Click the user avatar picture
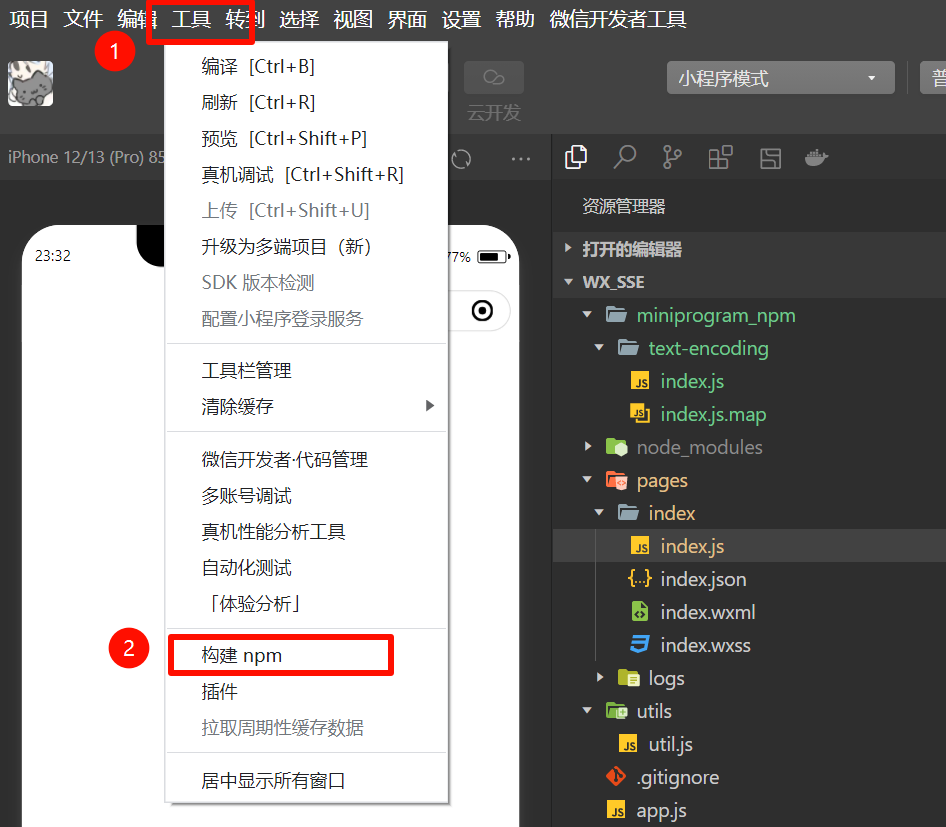The height and width of the screenshot is (827, 946). [30, 83]
